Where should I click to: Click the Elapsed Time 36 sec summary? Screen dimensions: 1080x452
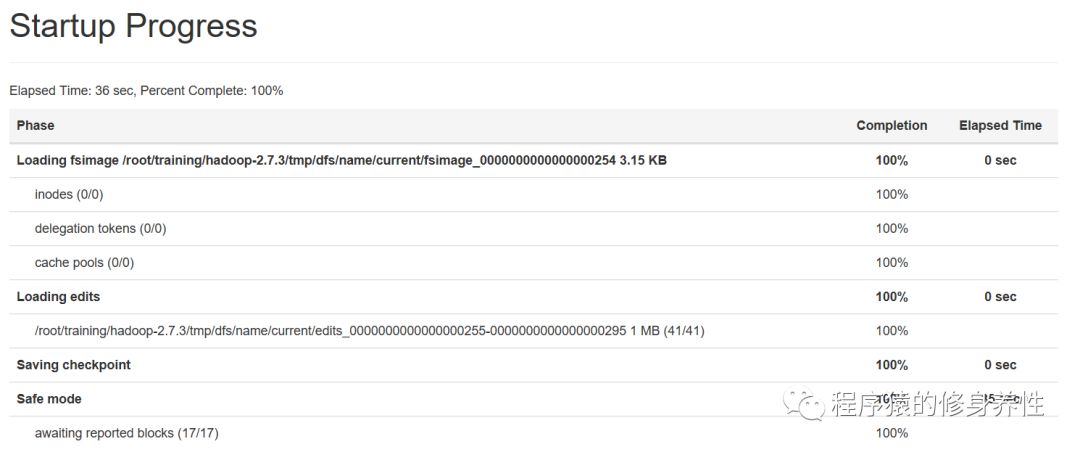(72, 91)
